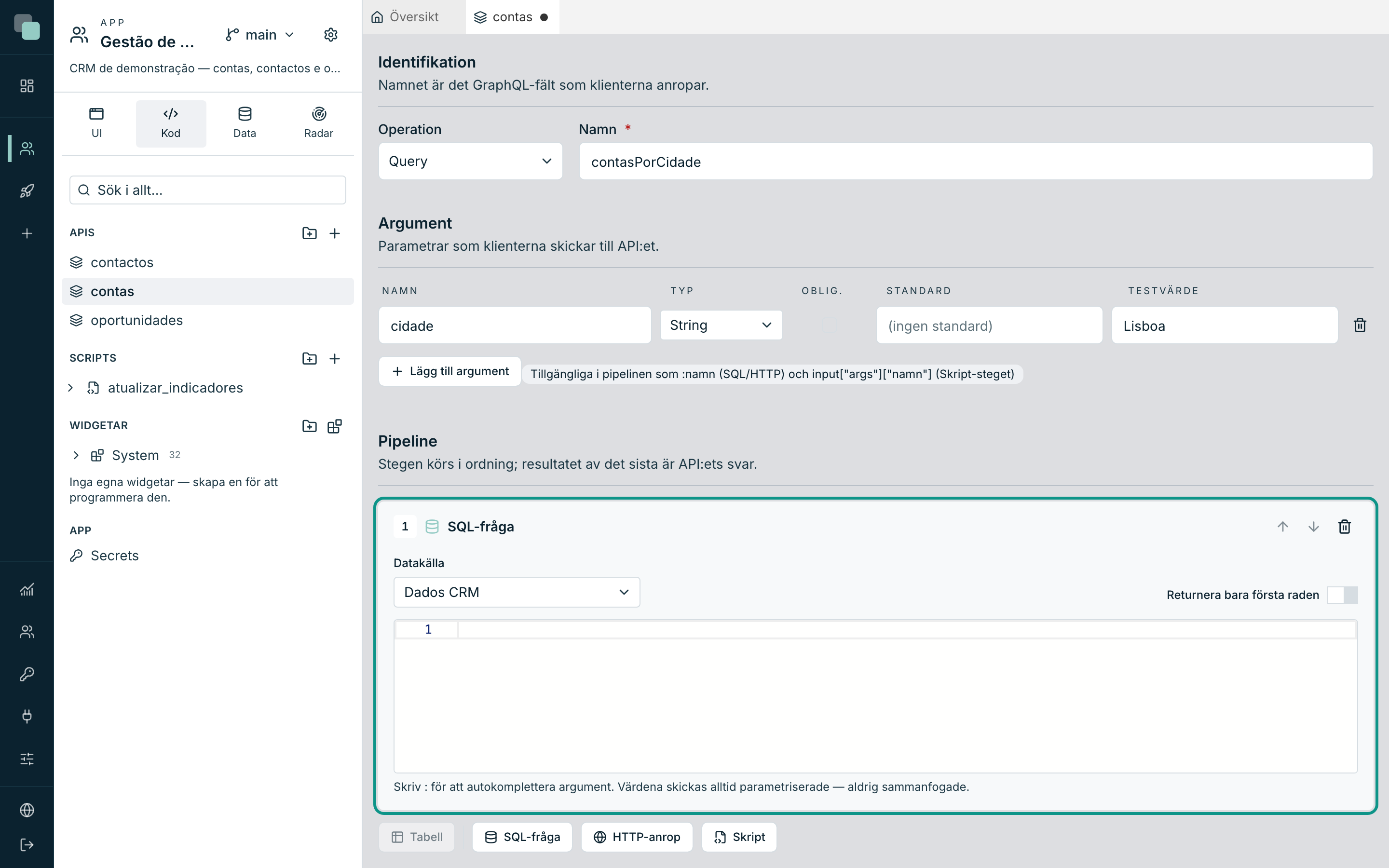Click the Gestão de ... app title
The height and width of the screenshot is (868, 1389).
tap(147, 41)
